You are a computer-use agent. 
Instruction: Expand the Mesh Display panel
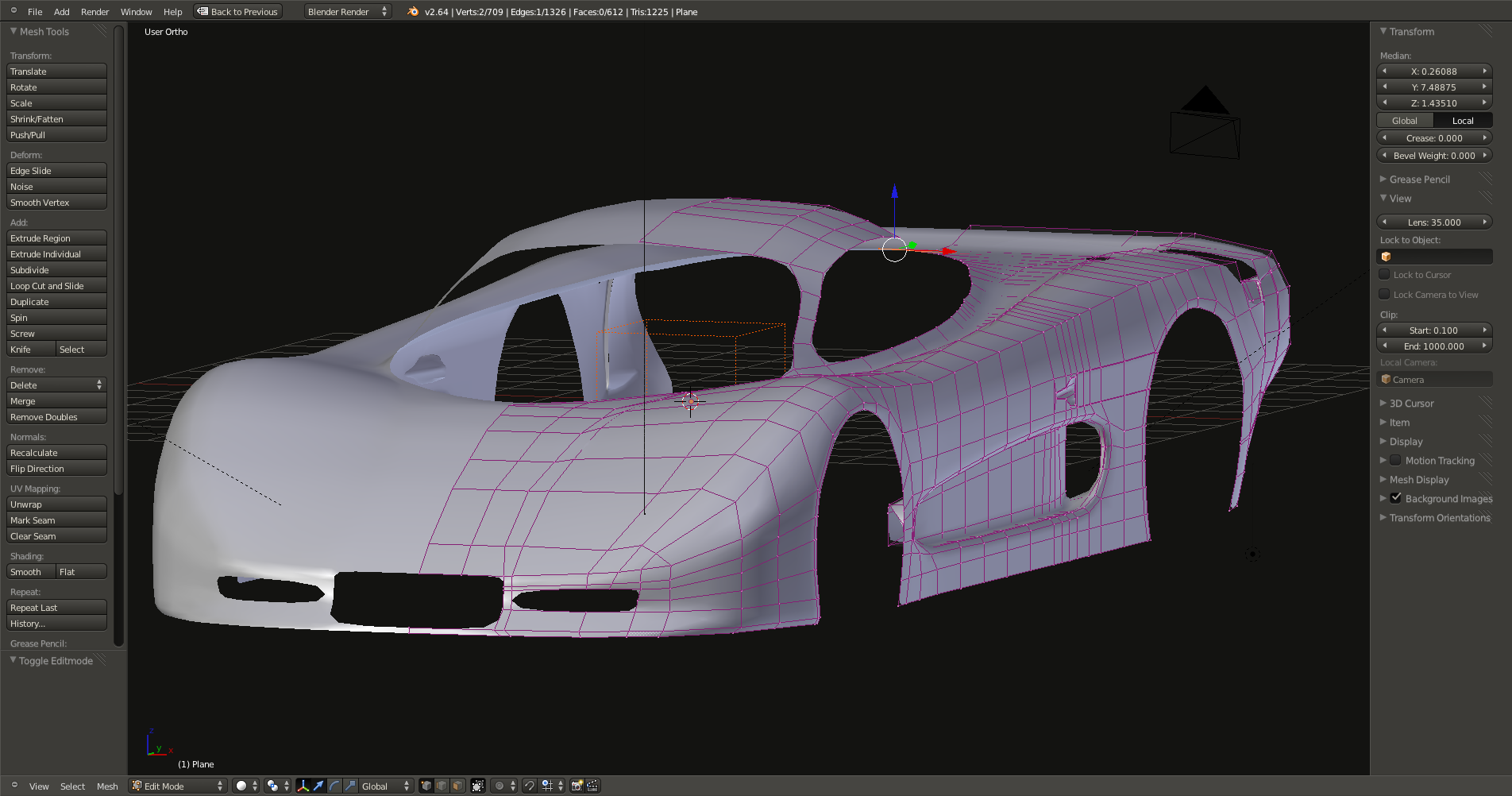point(1418,480)
